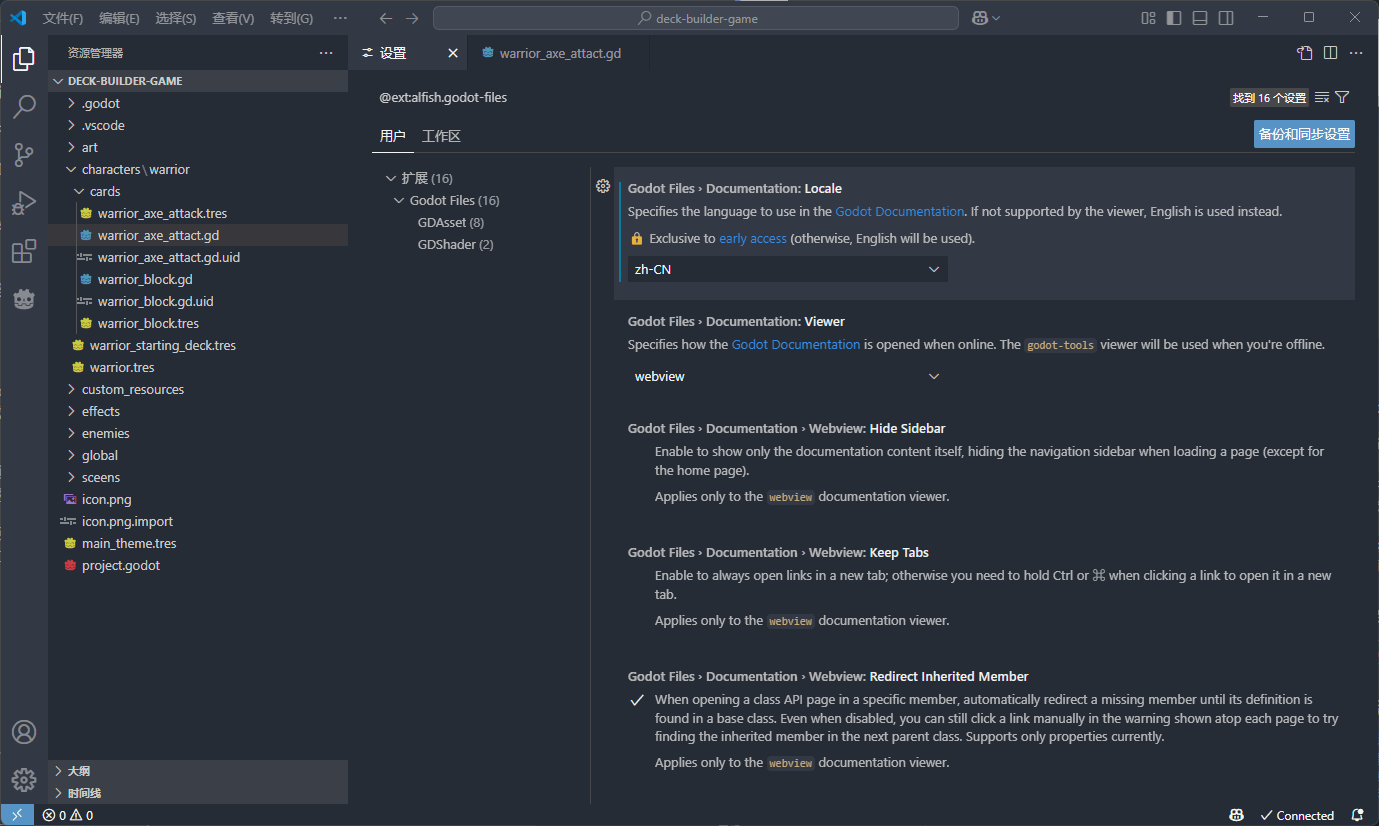Viewport: 1379px width, 826px height.
Task: Open the Run and Debug view
Action: pos(24,203)
